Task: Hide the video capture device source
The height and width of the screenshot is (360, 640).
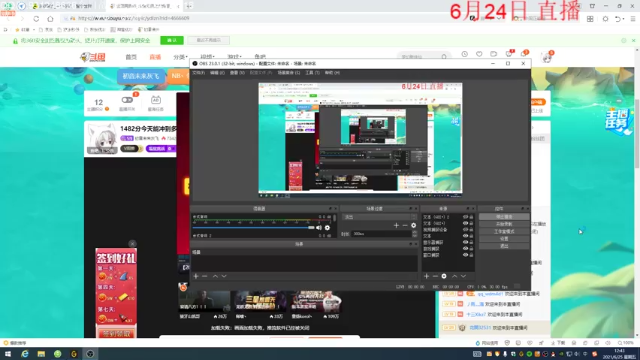Action: 465,230
